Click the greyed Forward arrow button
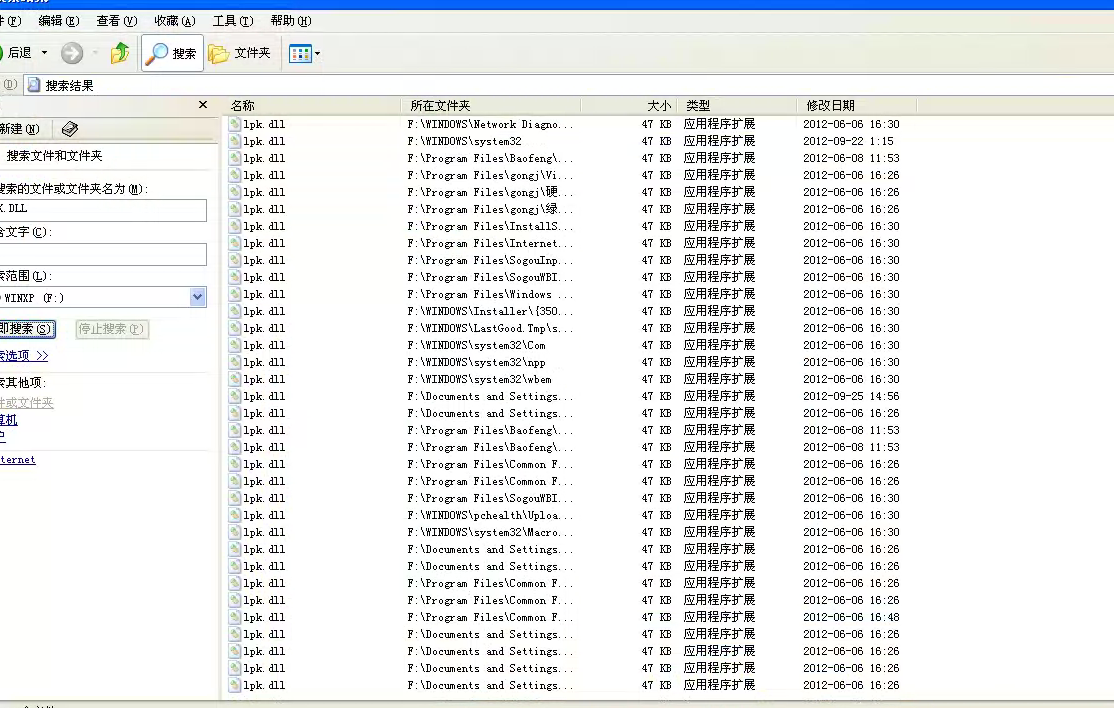The height and width of the screenshot is (708, 1114). click(72, 53)
